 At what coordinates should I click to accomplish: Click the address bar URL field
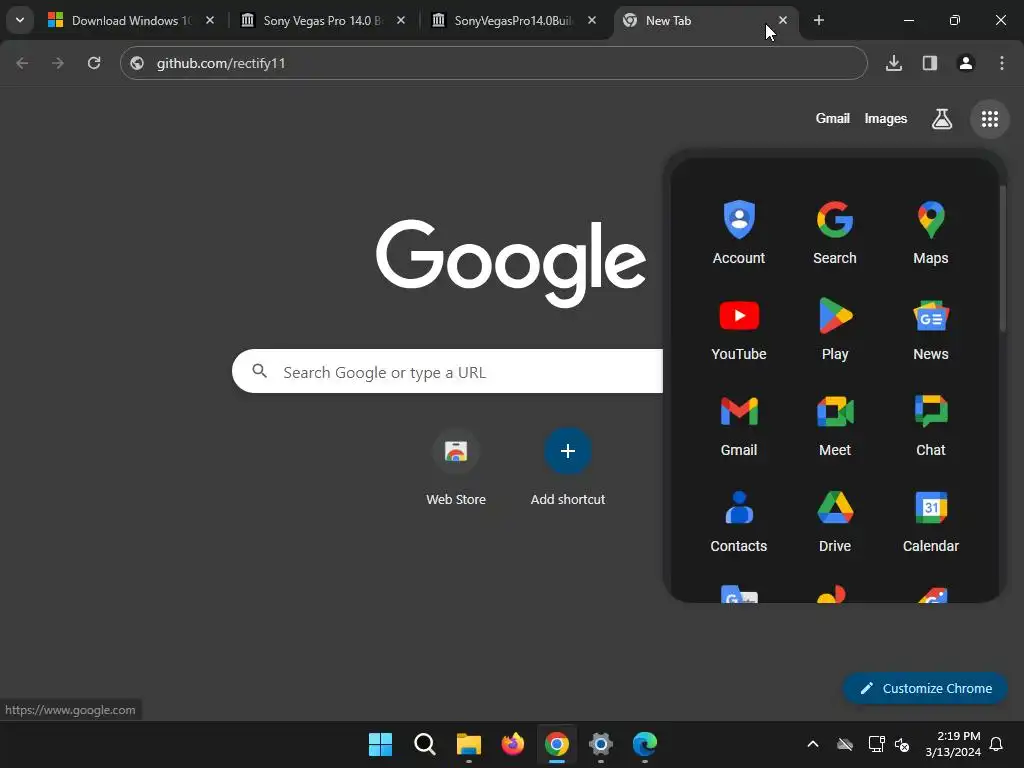(x=494, y=63)
